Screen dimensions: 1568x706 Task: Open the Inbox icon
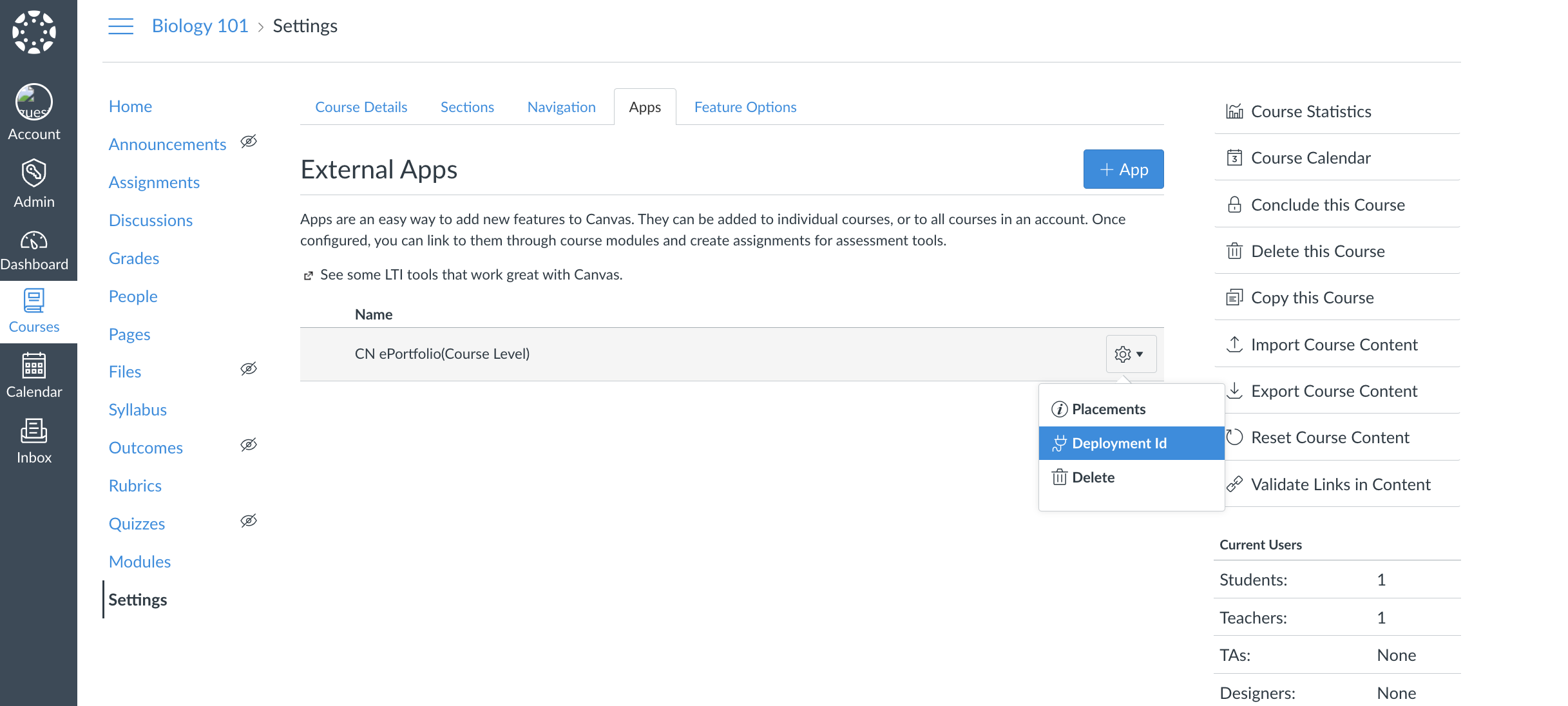[x=34, y=432]
